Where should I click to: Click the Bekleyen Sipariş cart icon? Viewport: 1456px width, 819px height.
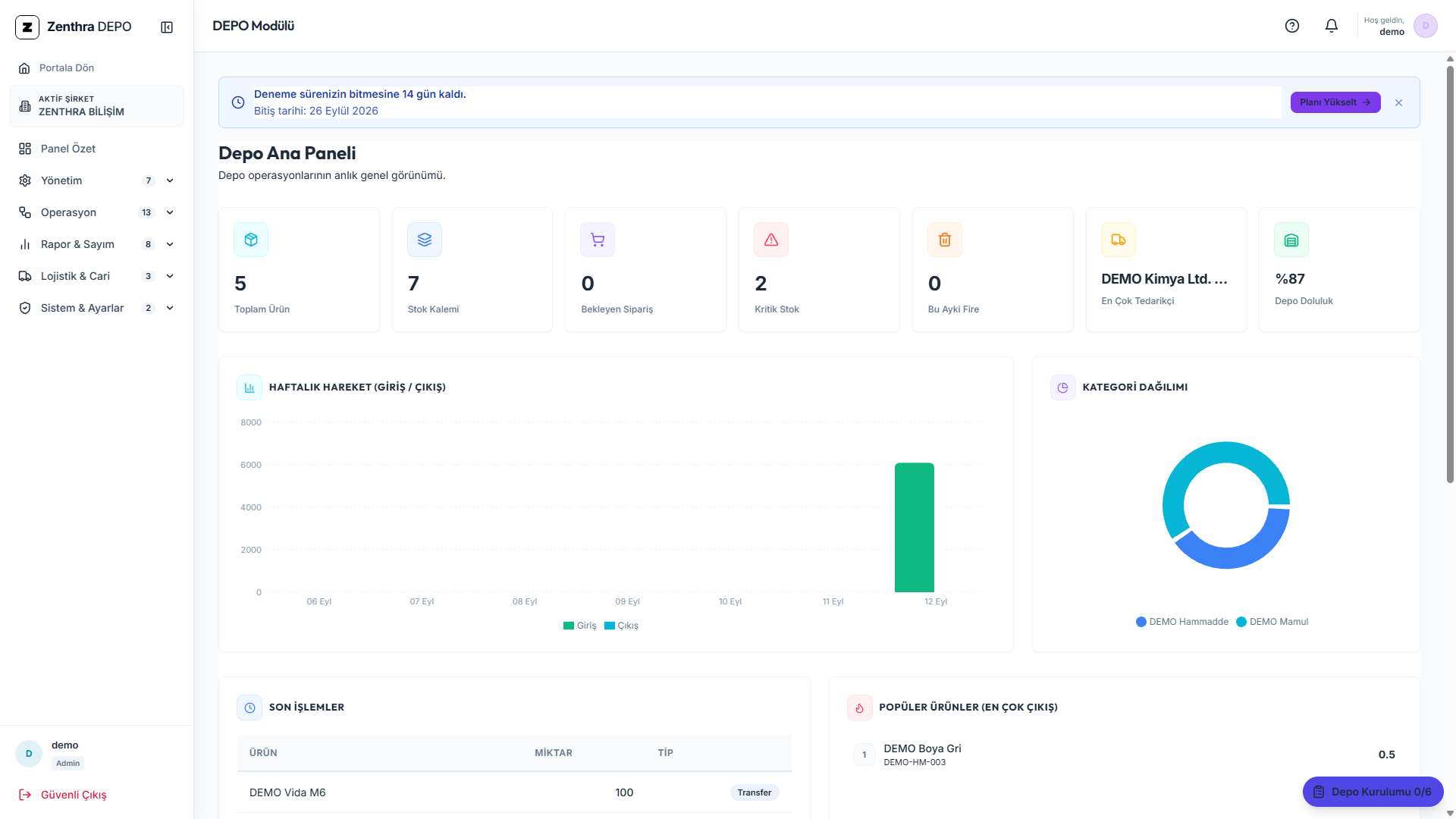(x=598, y=240)
